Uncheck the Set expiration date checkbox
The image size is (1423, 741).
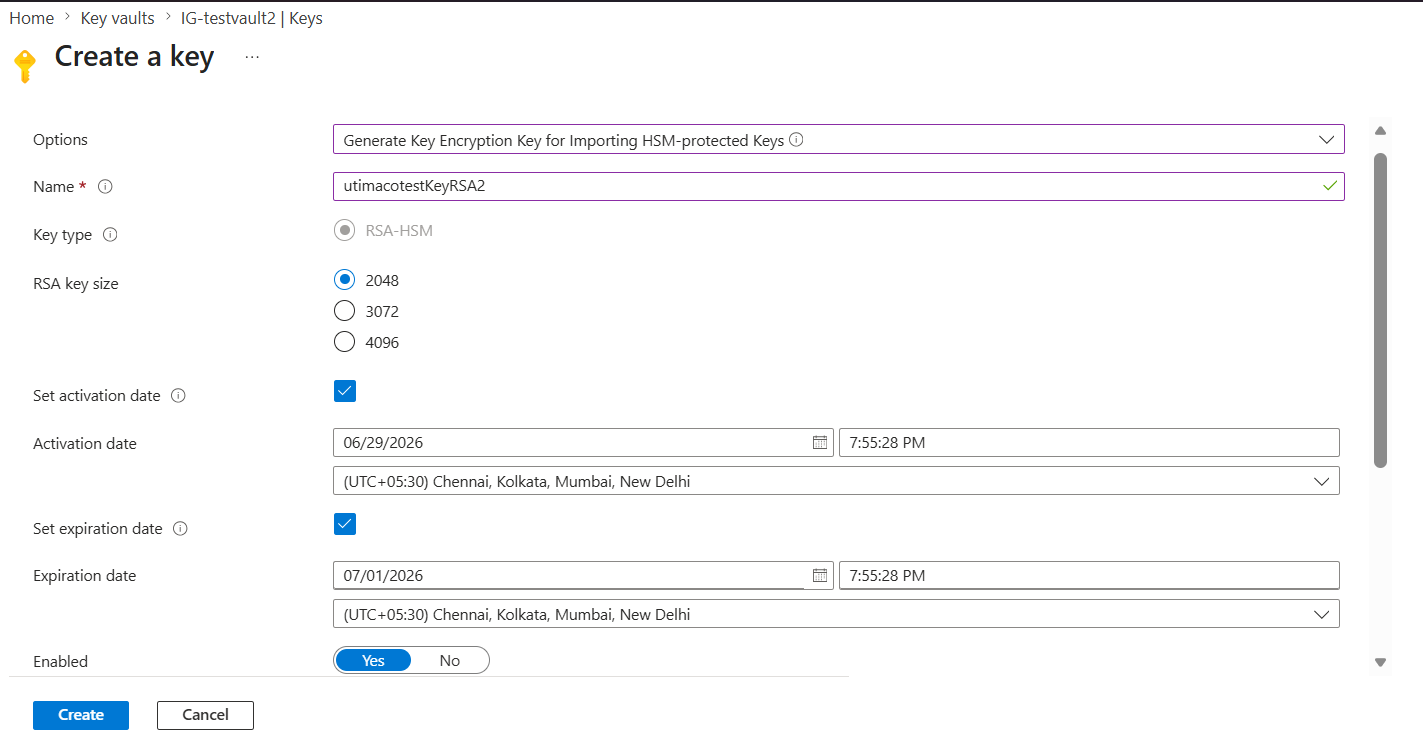click(x=345, y=524)
